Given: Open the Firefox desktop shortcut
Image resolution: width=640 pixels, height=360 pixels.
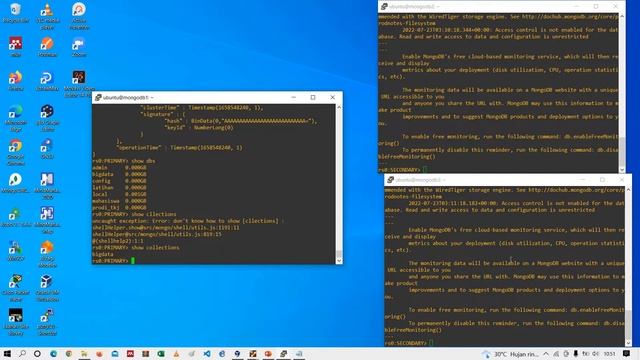Looking at the screenshot, I should pyautogui.click(x=16, y=80).
